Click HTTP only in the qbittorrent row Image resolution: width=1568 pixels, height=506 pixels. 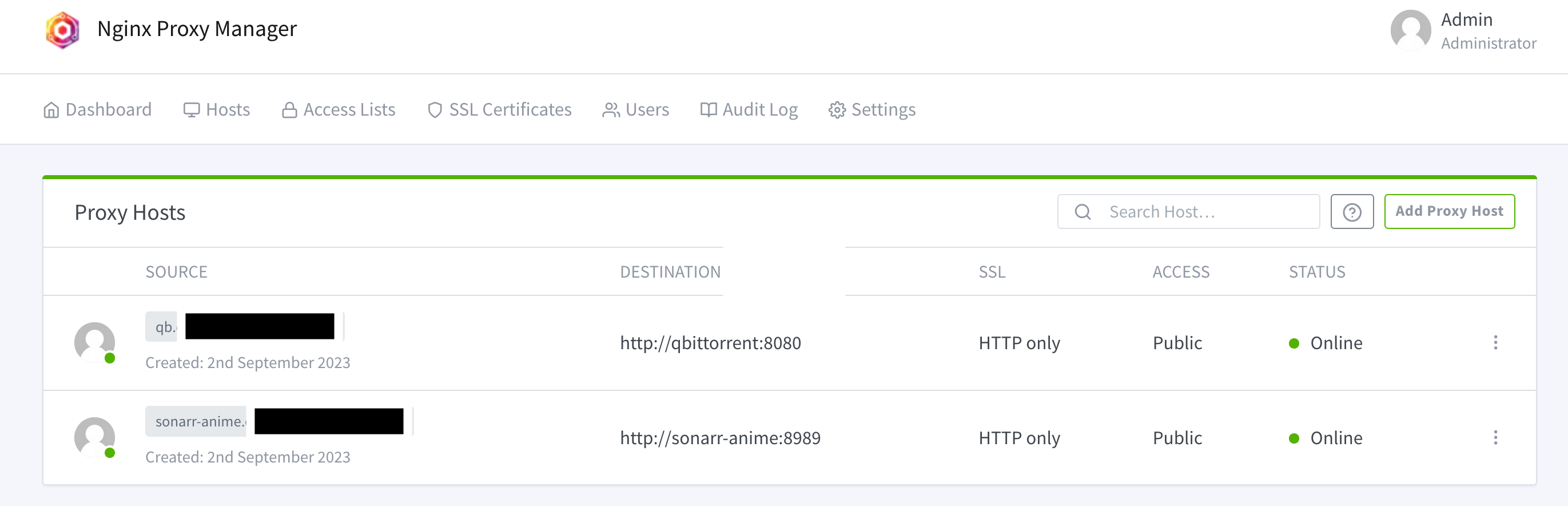[1020, 343]
